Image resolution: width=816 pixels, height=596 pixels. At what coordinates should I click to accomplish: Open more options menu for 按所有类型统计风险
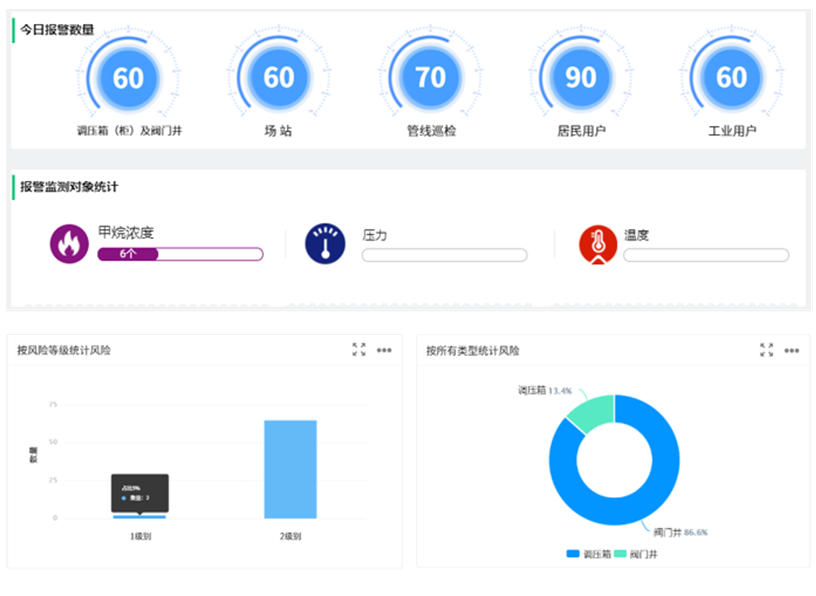click(x=791, y=350)
